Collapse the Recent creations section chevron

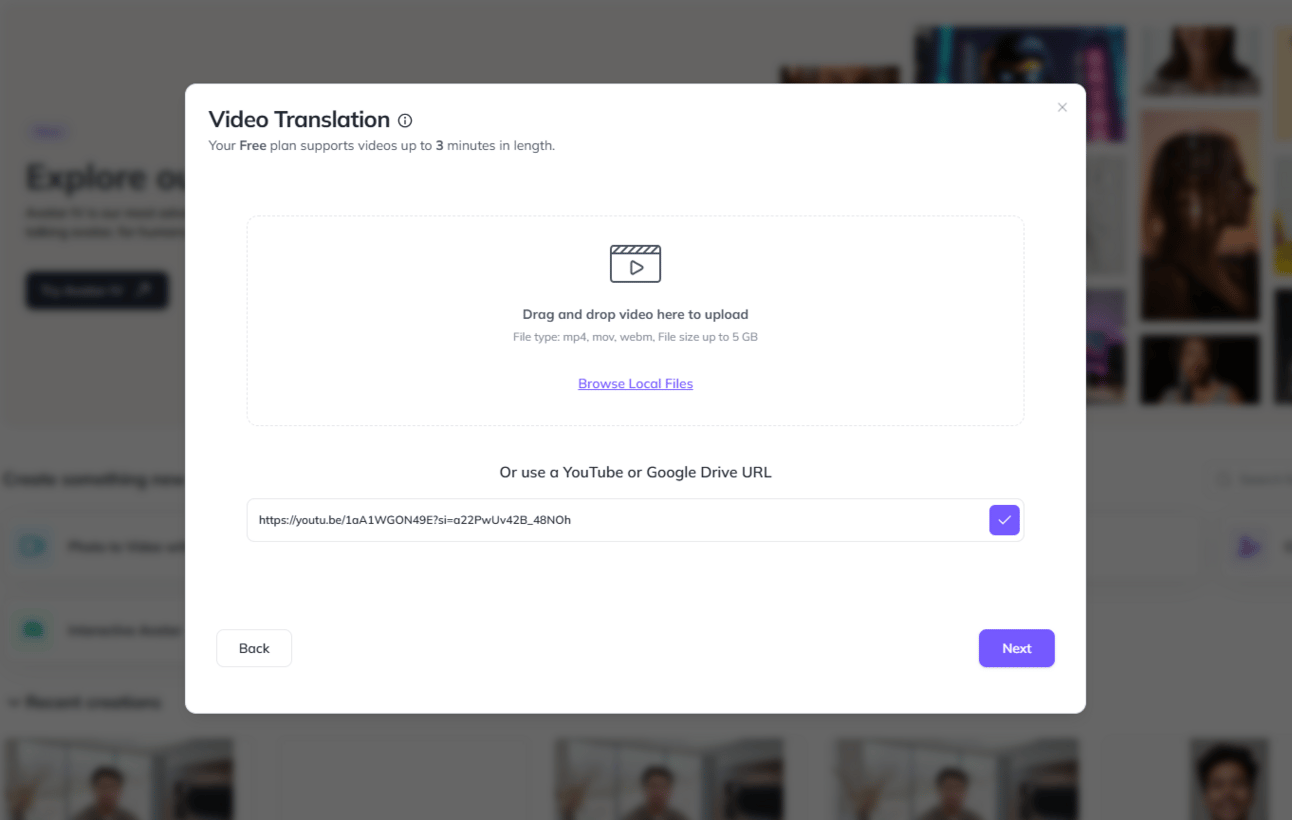[x=13, y=703]
